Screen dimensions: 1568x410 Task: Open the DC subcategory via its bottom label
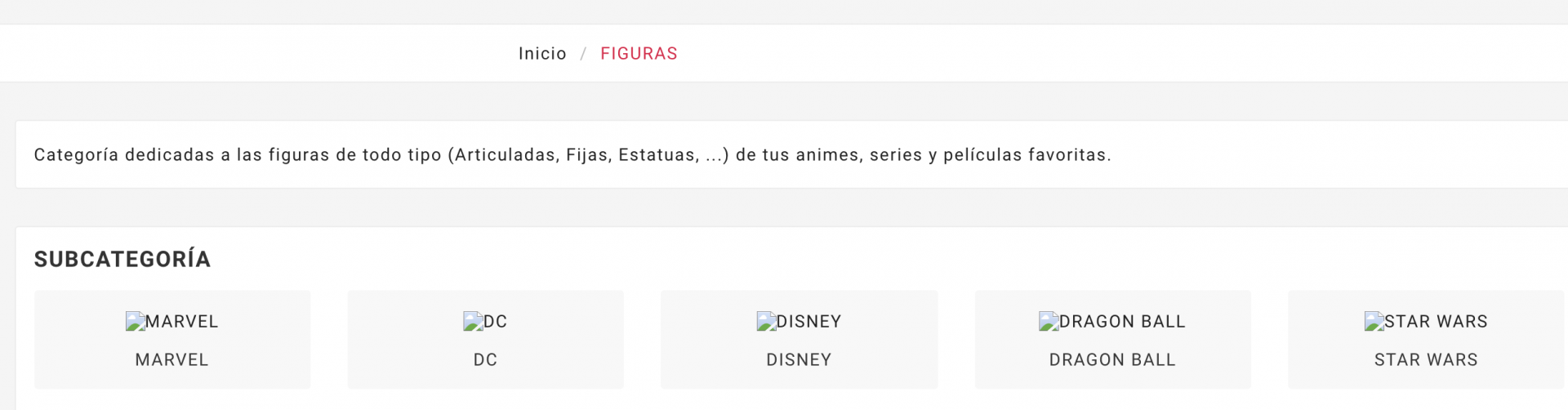coord(485,360)
